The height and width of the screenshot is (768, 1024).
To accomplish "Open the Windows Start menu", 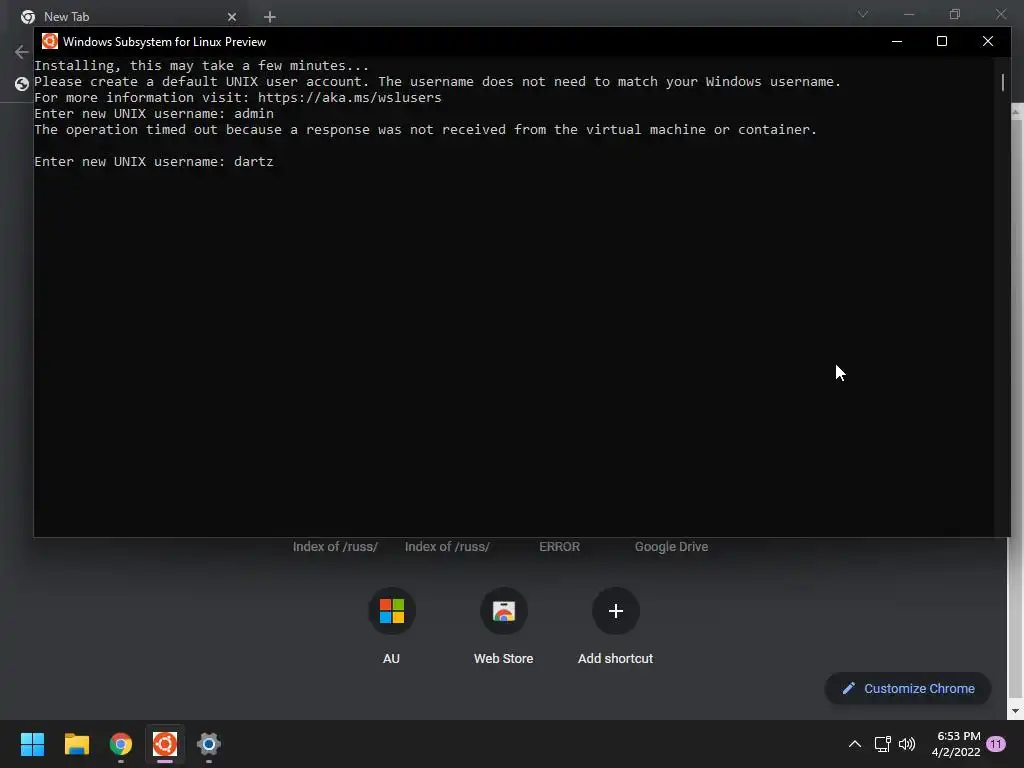I will click(32, 744).
